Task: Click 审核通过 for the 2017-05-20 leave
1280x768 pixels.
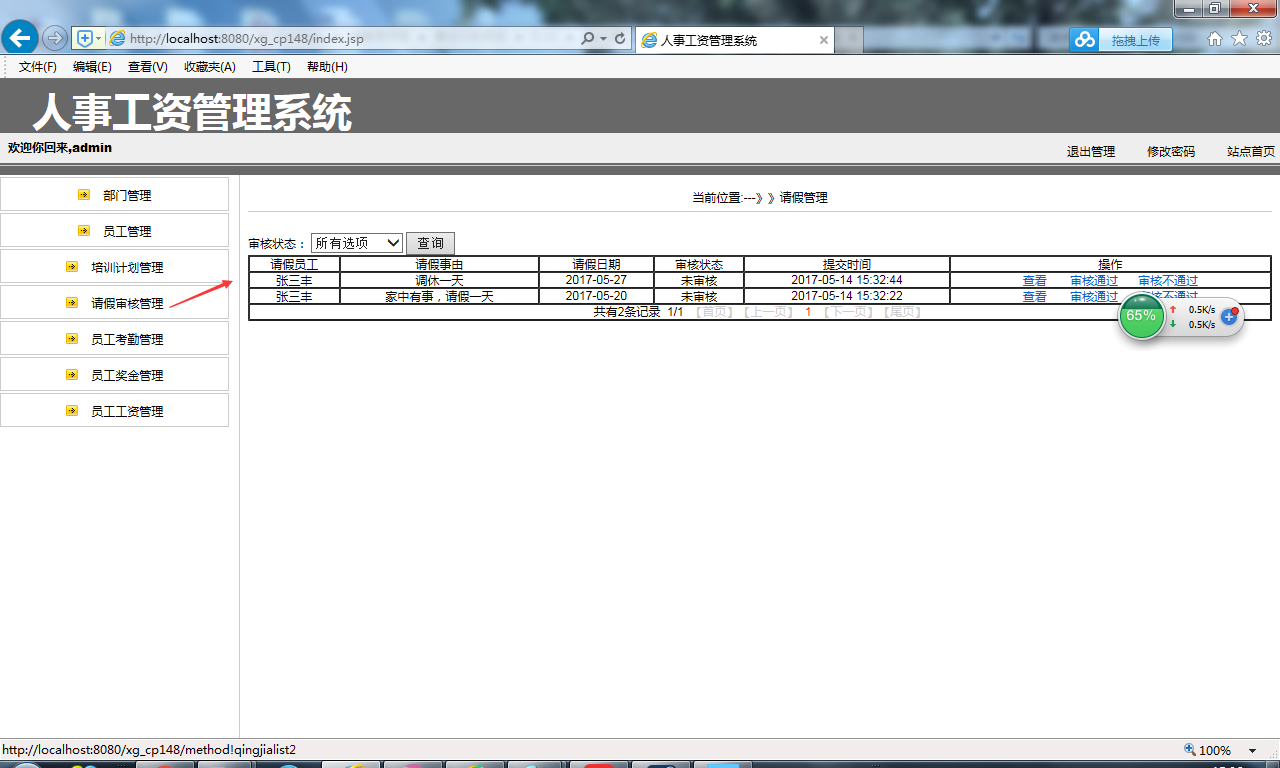Action: tap(1094, 297)
